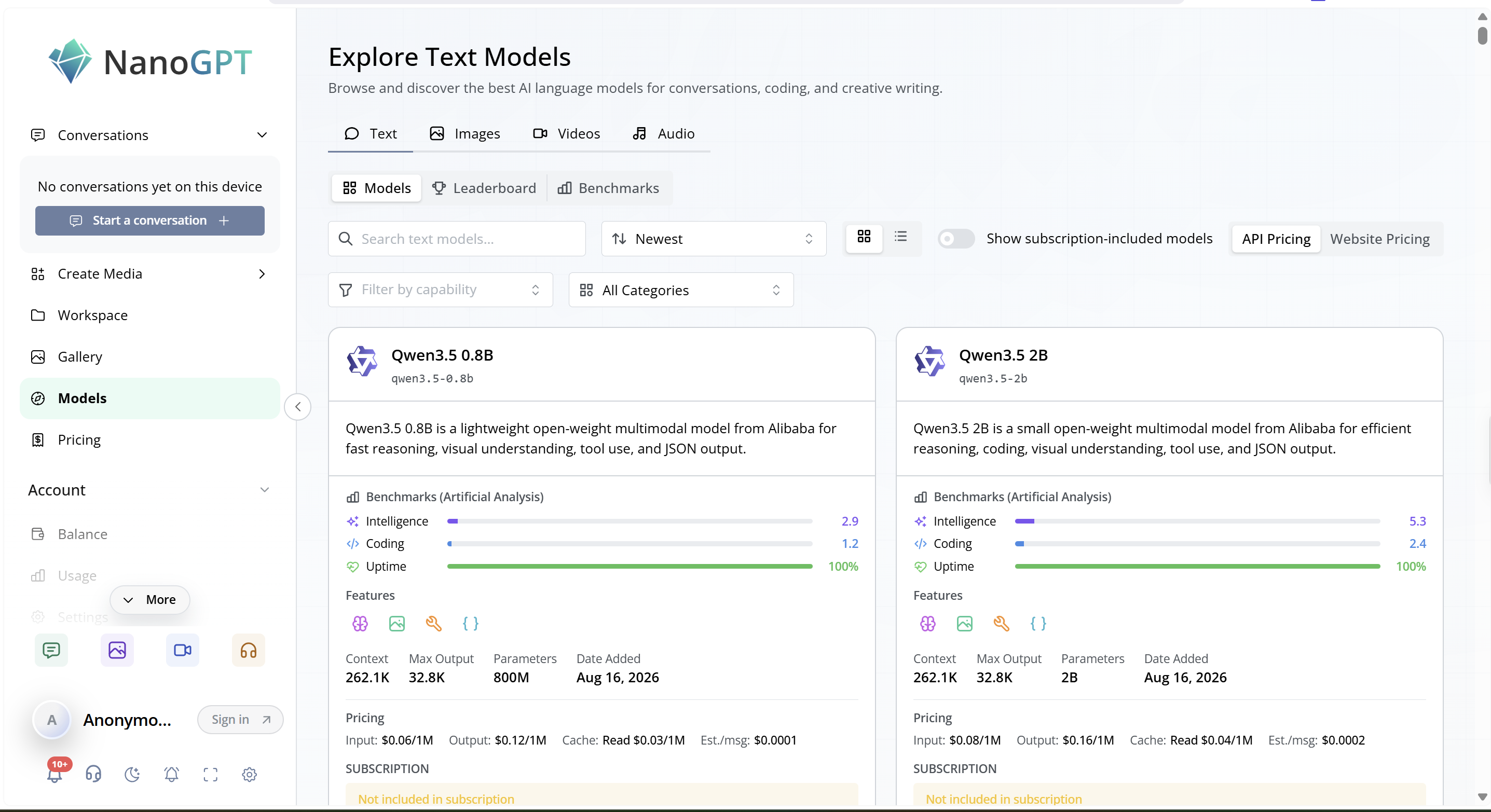The width and height of the screenshot is (1491, 812).
Task: Open image generation shortcut icon in sidebar
Action: (x=117, y=650)
